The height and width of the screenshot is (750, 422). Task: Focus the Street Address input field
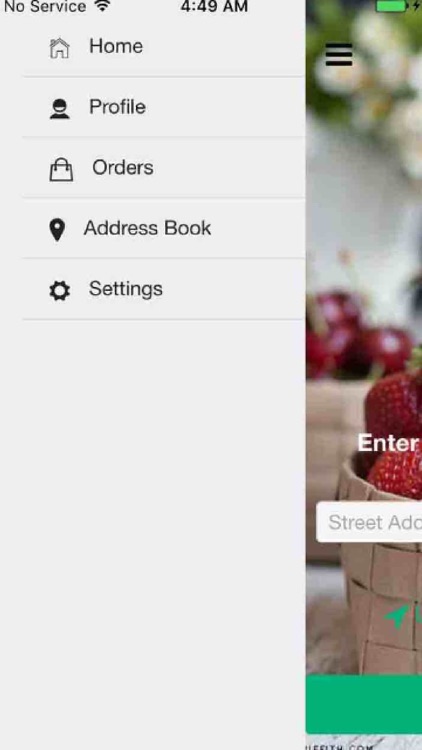[x=369, y=522]
